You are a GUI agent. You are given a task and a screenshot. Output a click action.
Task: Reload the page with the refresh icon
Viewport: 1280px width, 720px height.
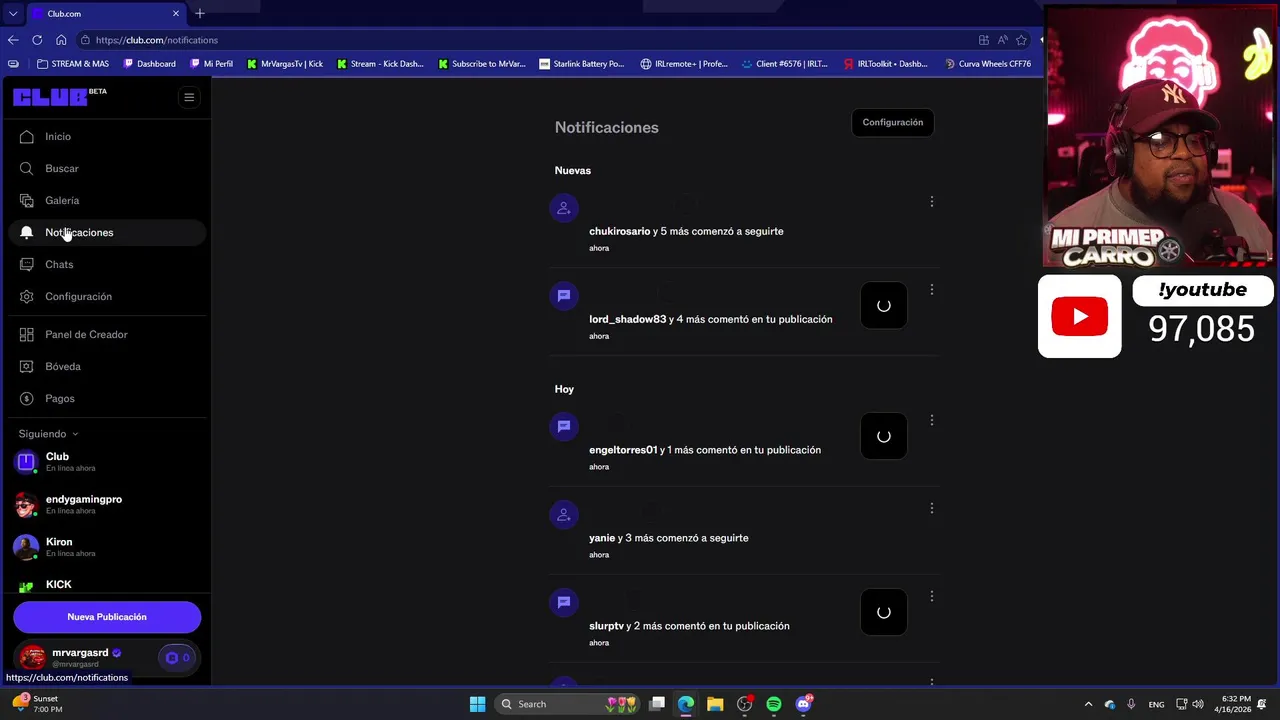pyautogui.click(x=37, y=40)
